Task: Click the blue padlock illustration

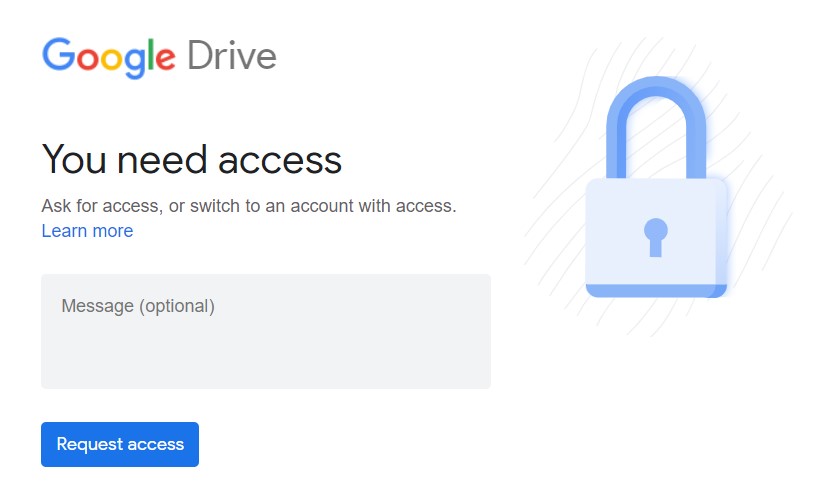Action: point(656,187)
